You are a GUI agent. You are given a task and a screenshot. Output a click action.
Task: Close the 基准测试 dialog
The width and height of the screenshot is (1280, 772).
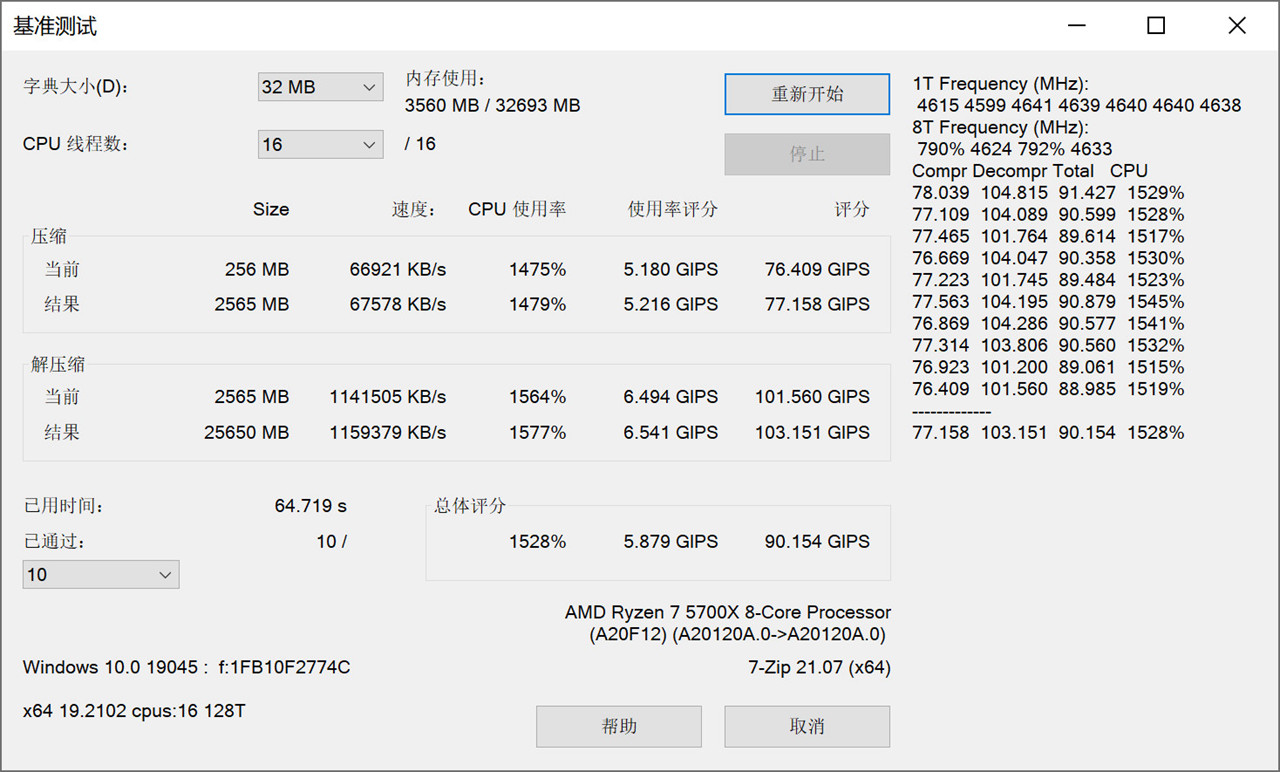tap(1237, 26)
